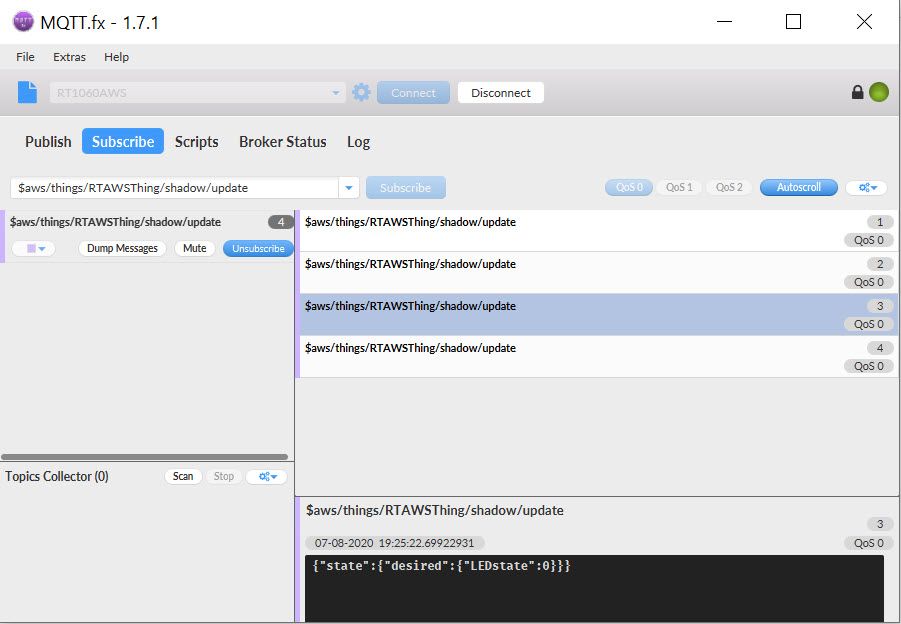The image size is (901, 624).
Task: Mute the RTAWSThing shadow update subscription
Action: coord(195,248)
